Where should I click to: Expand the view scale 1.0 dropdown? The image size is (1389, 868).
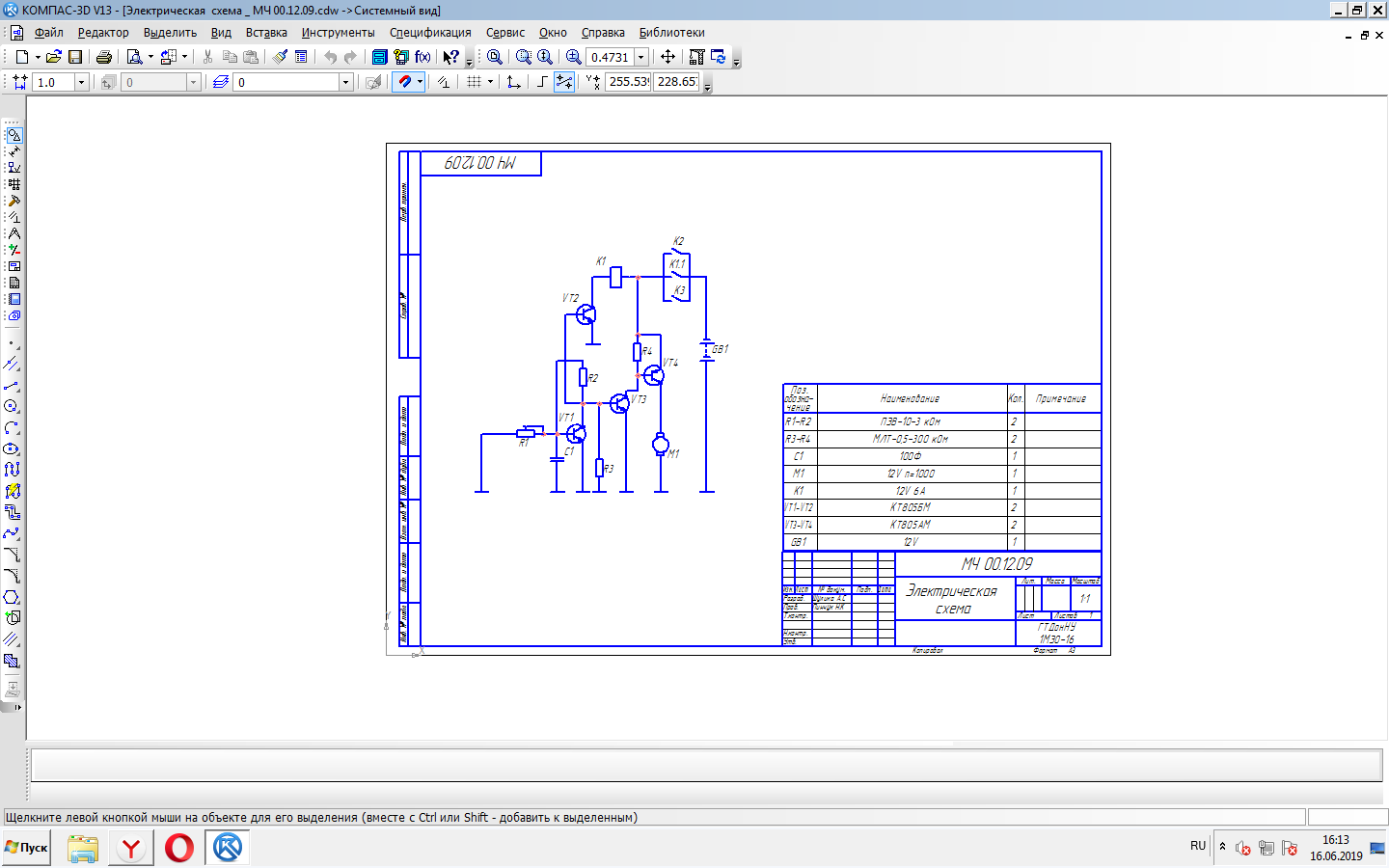[x=81, y=82]
